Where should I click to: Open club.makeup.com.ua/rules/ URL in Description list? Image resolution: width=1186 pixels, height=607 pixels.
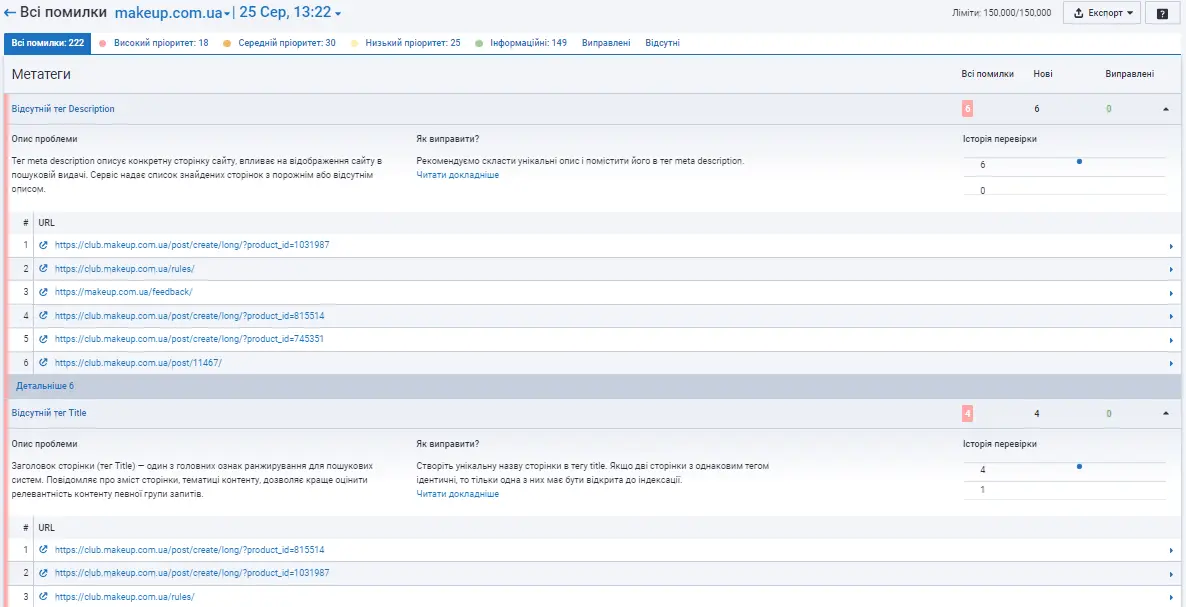124,268
